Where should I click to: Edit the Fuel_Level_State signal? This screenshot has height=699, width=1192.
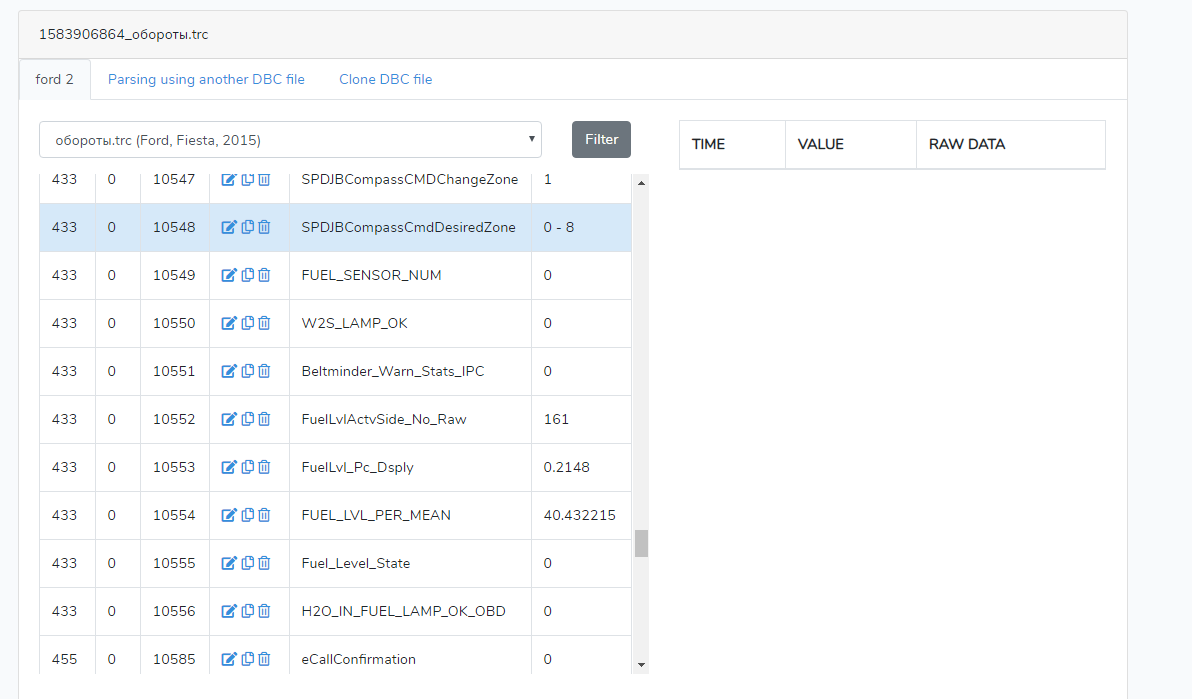(228, 563)
